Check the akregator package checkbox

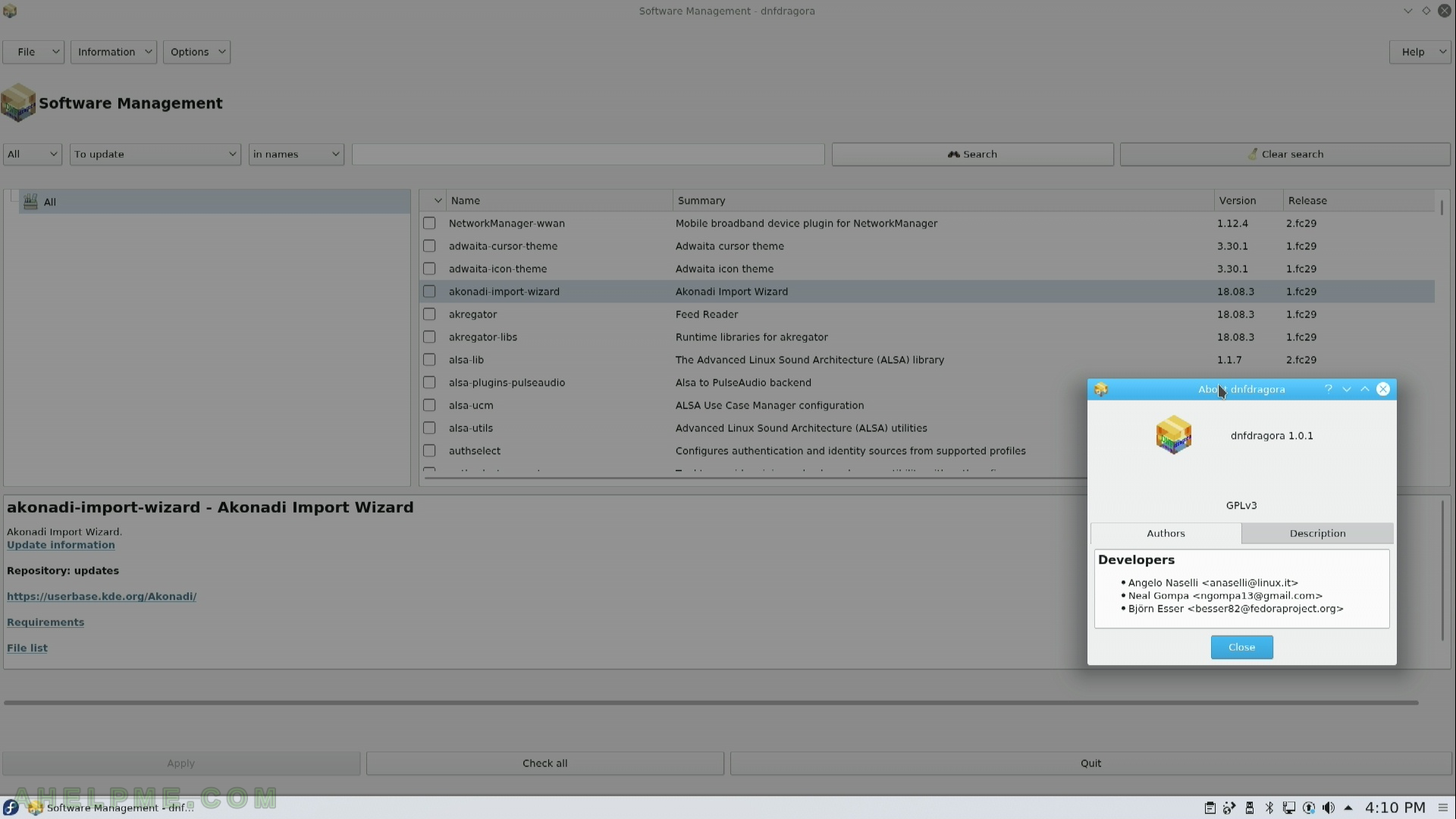[x=429, y=314]
